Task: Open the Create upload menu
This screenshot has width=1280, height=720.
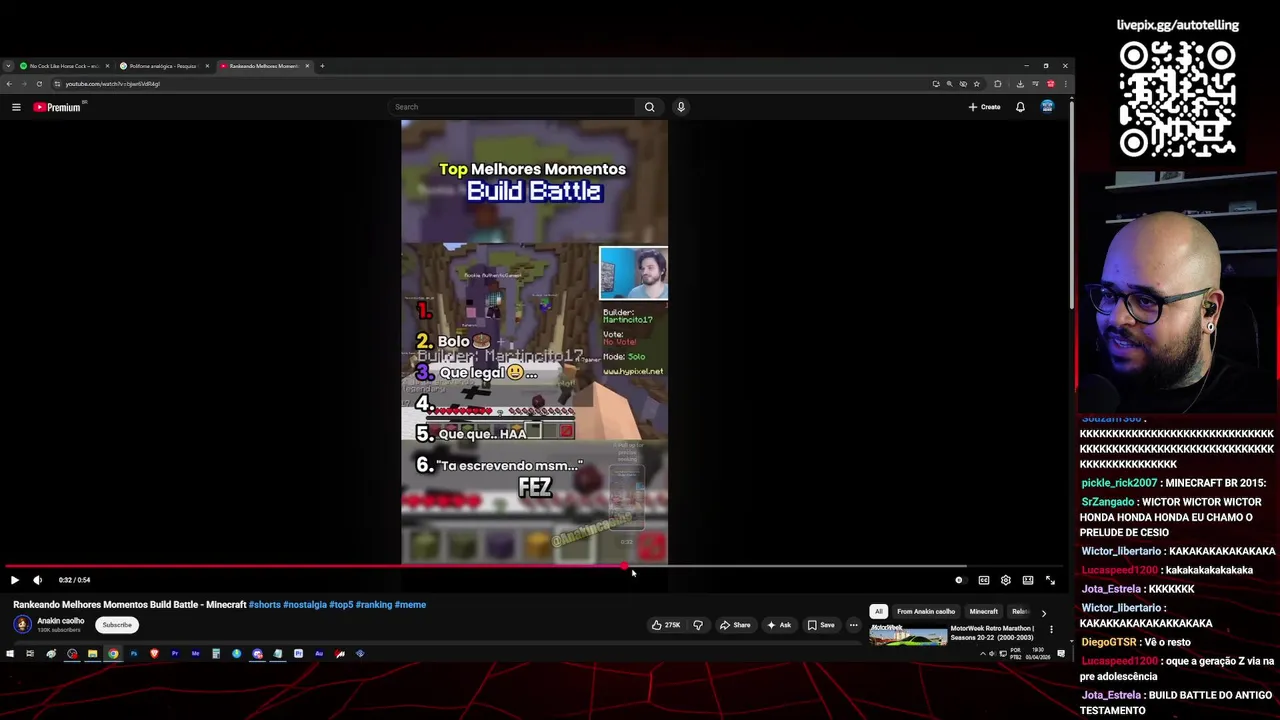Action: pos(984,107)
